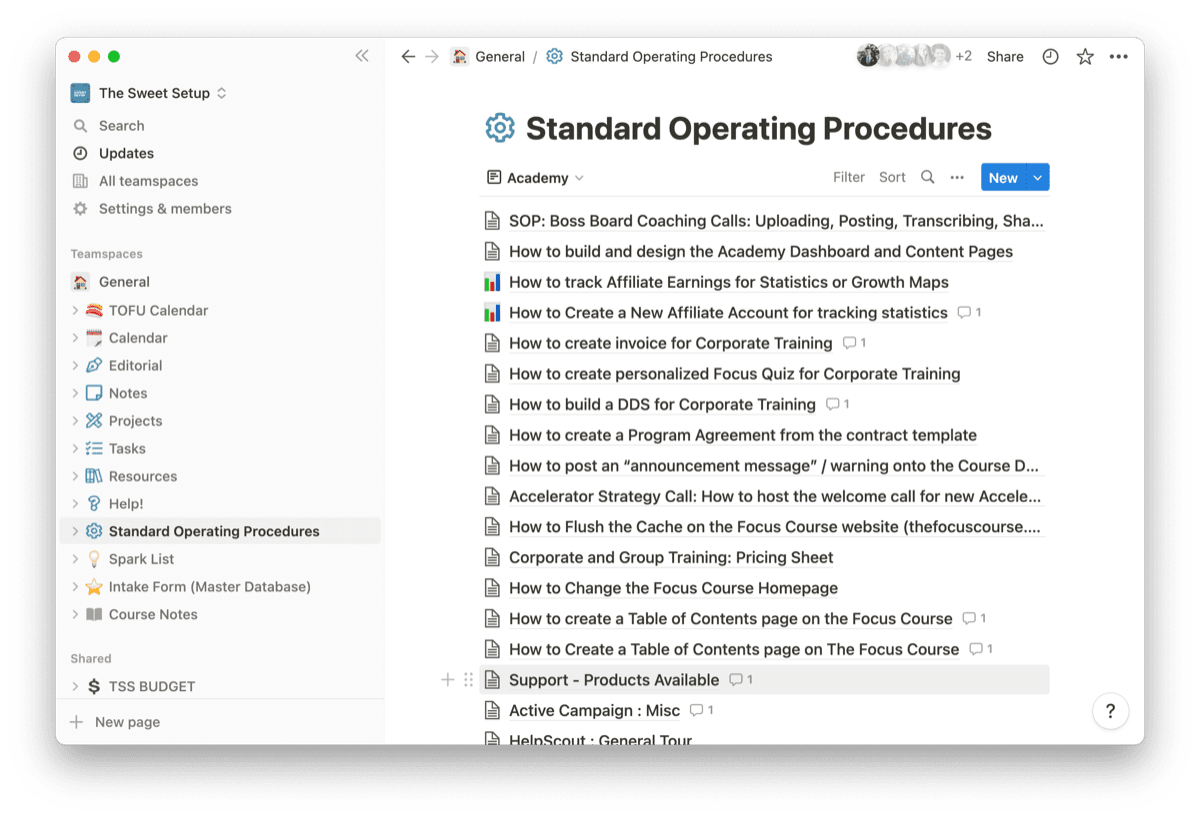Open The Sweet Setup workspace switcher
This screenshot has width=1200, height=818.
click(x=149, y=93)
